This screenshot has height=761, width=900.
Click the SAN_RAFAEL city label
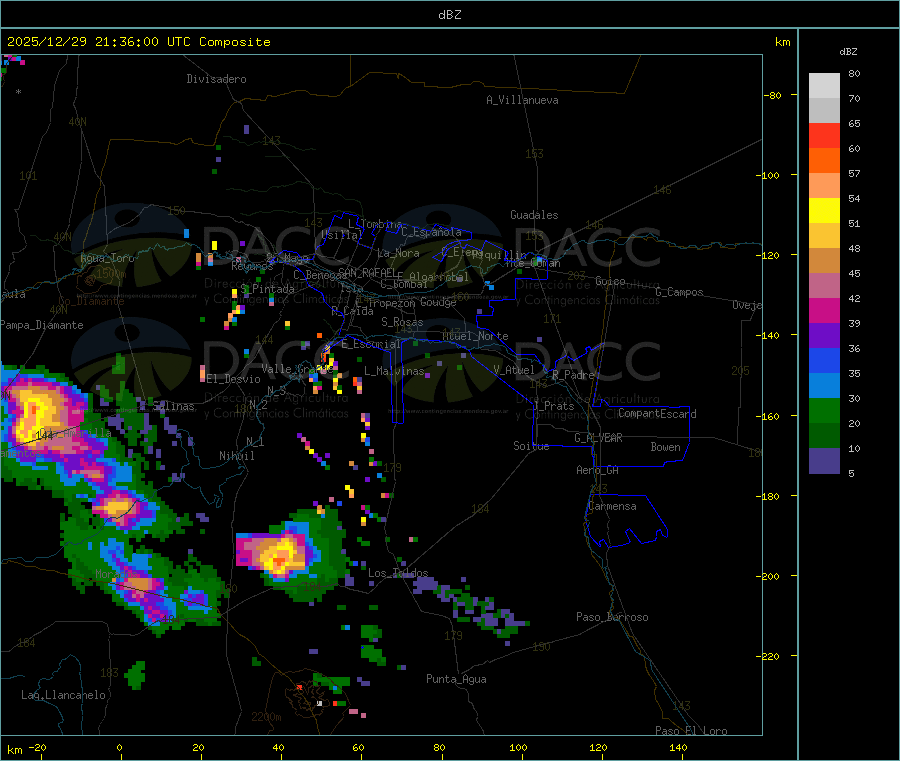point(367,272)
